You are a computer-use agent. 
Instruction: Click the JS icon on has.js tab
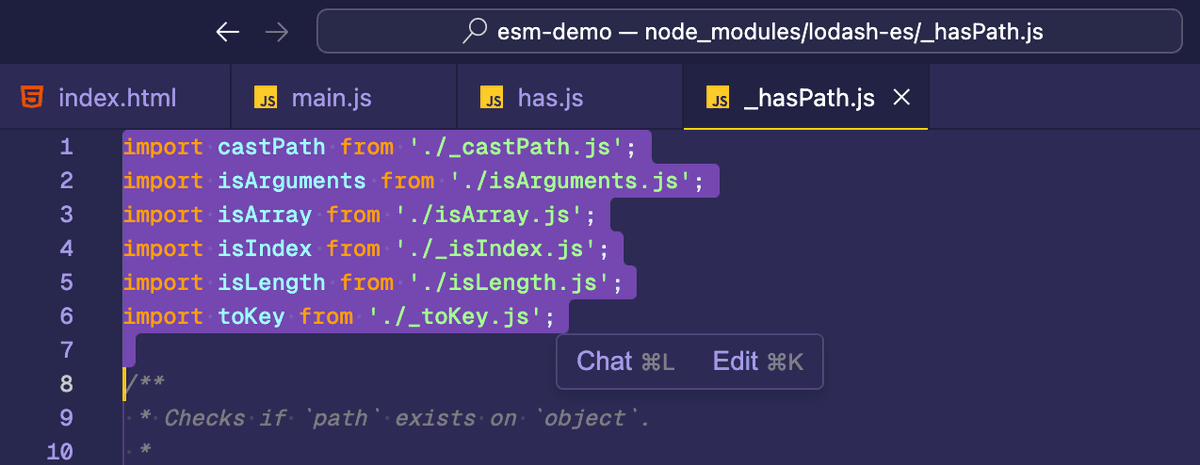click(x=491, y=98)
